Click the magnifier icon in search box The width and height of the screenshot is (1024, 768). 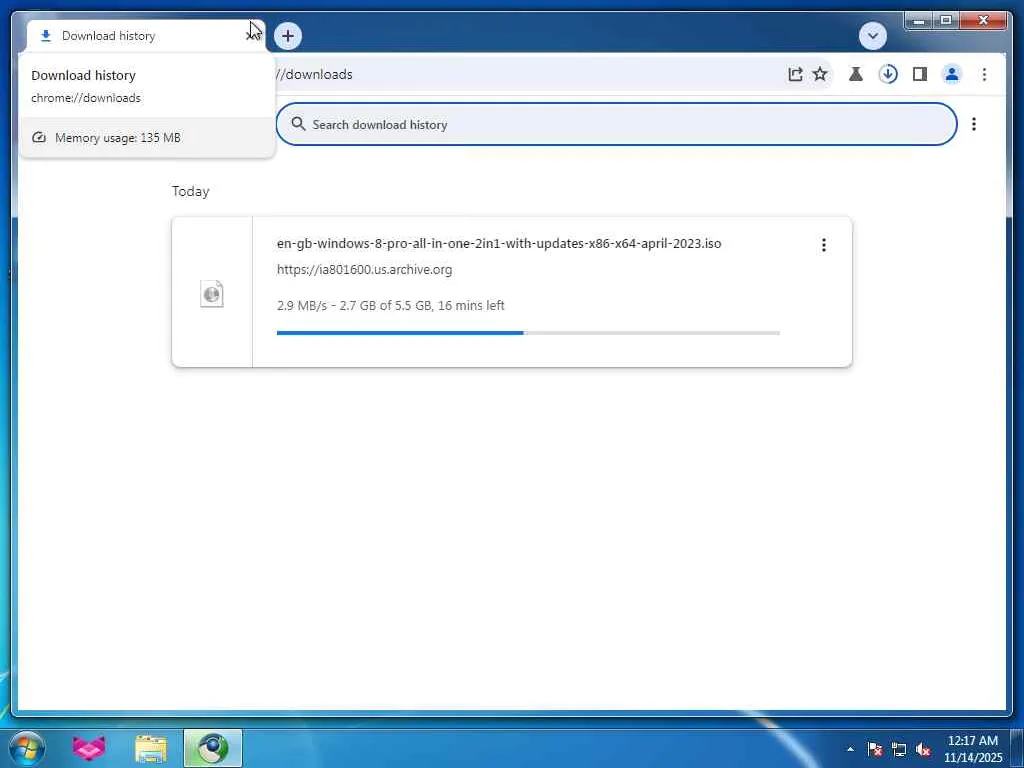coord(298,124)
